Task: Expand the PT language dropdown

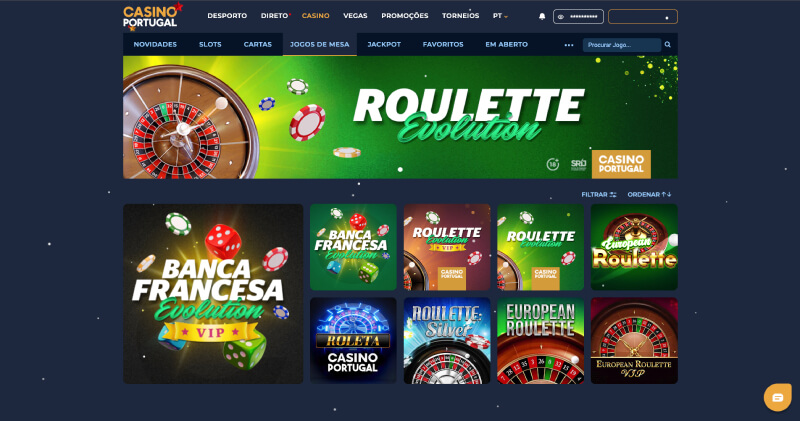Action: click(500, 16)
